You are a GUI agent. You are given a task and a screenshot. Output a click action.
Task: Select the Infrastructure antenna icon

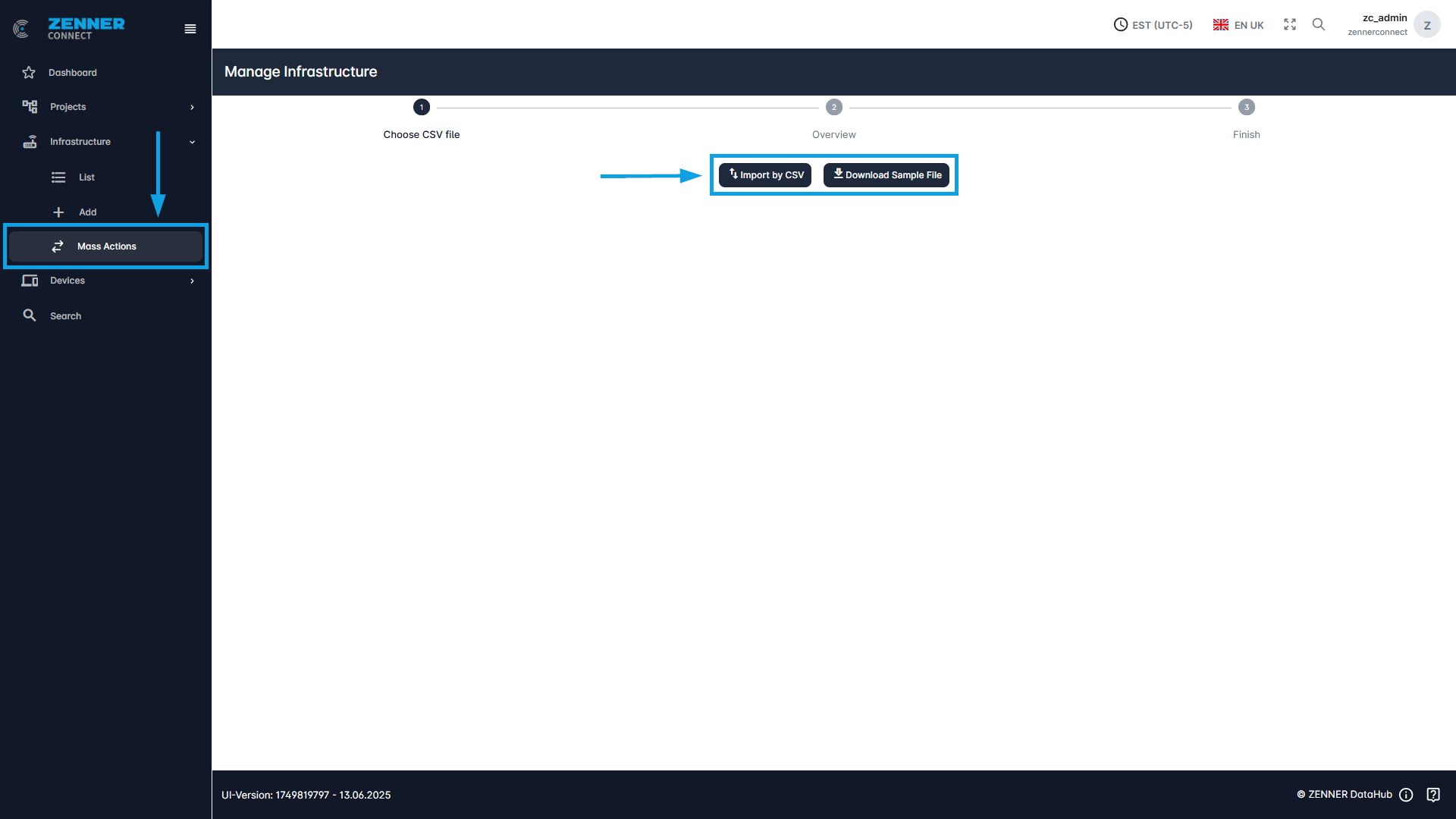(30, 142)
